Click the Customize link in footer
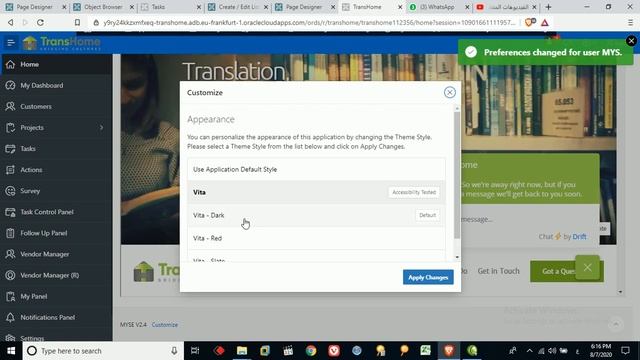 [x=164, y=325]
